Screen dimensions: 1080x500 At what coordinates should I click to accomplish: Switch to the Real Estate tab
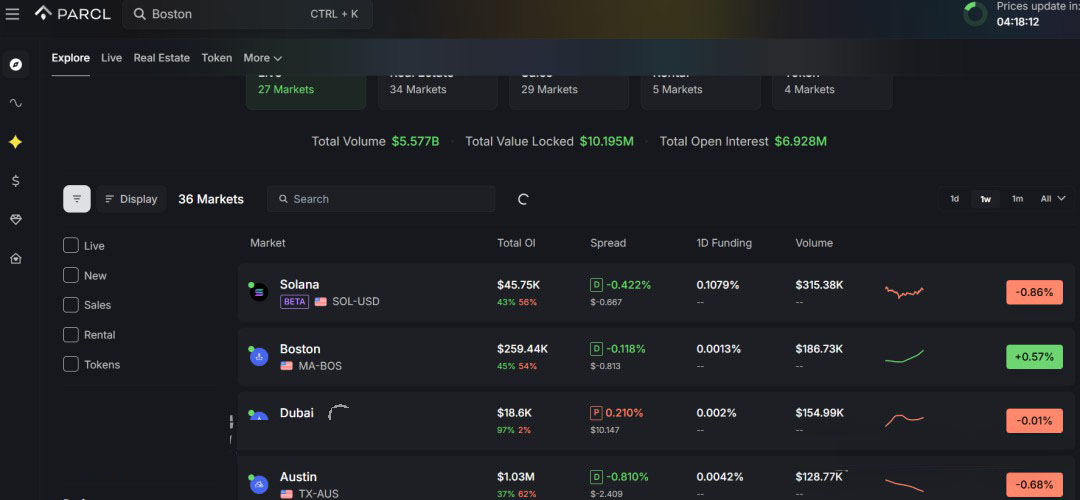[x=161, y=58]
